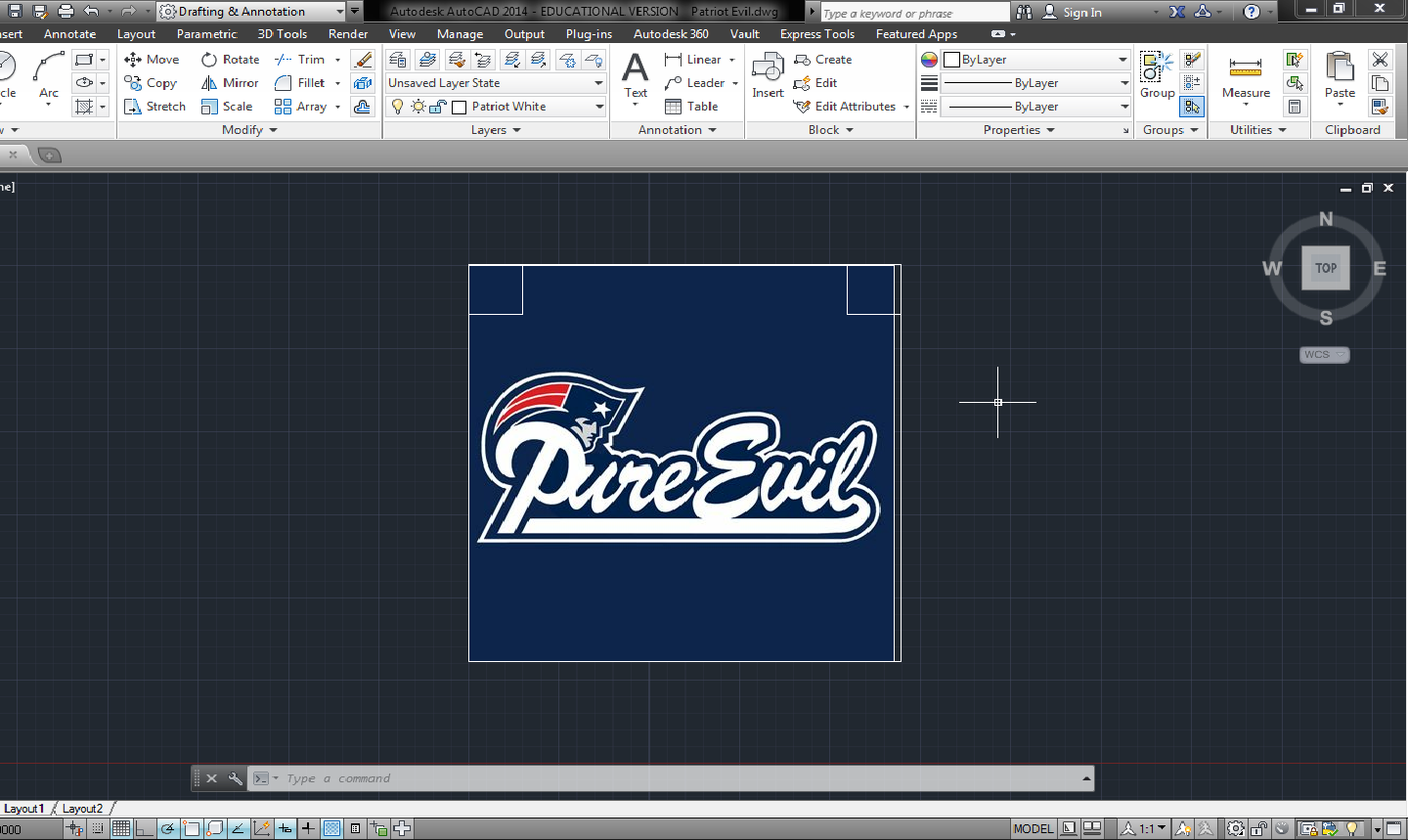The width and height of the screenshot is (1408, 840).
Task: Select the Fillet tool
Action: pyautogui.click(x=300, y=83)
